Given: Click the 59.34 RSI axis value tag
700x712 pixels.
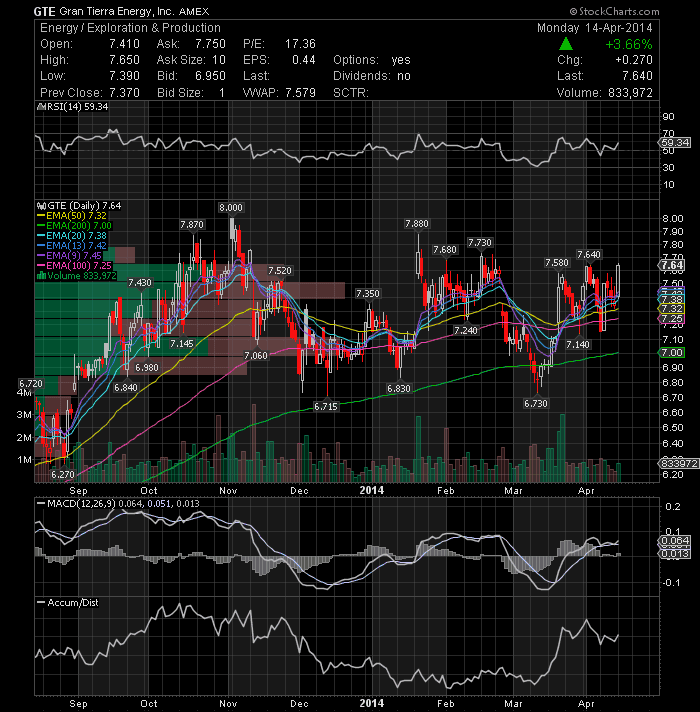Looking at the screenshot, I should tap(675, 143).
